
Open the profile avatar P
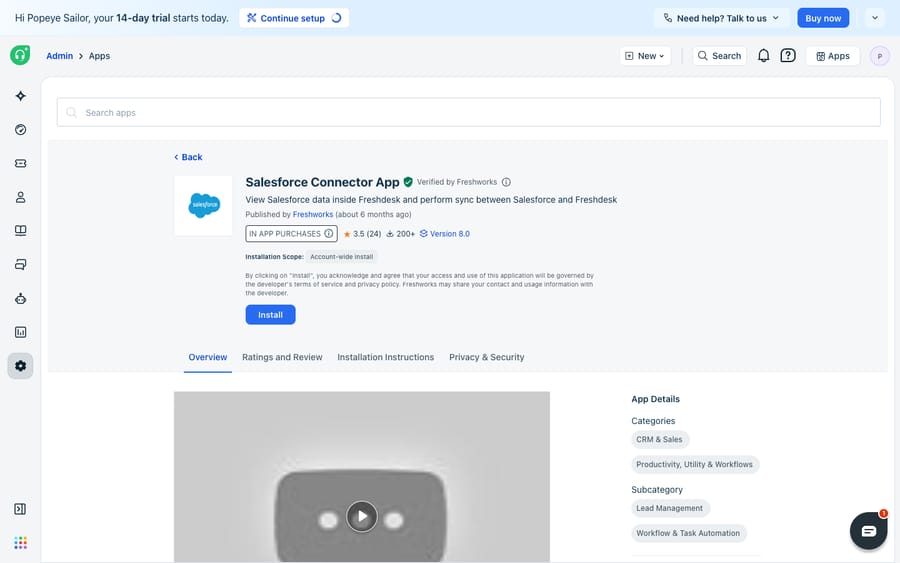coord(879,56)
